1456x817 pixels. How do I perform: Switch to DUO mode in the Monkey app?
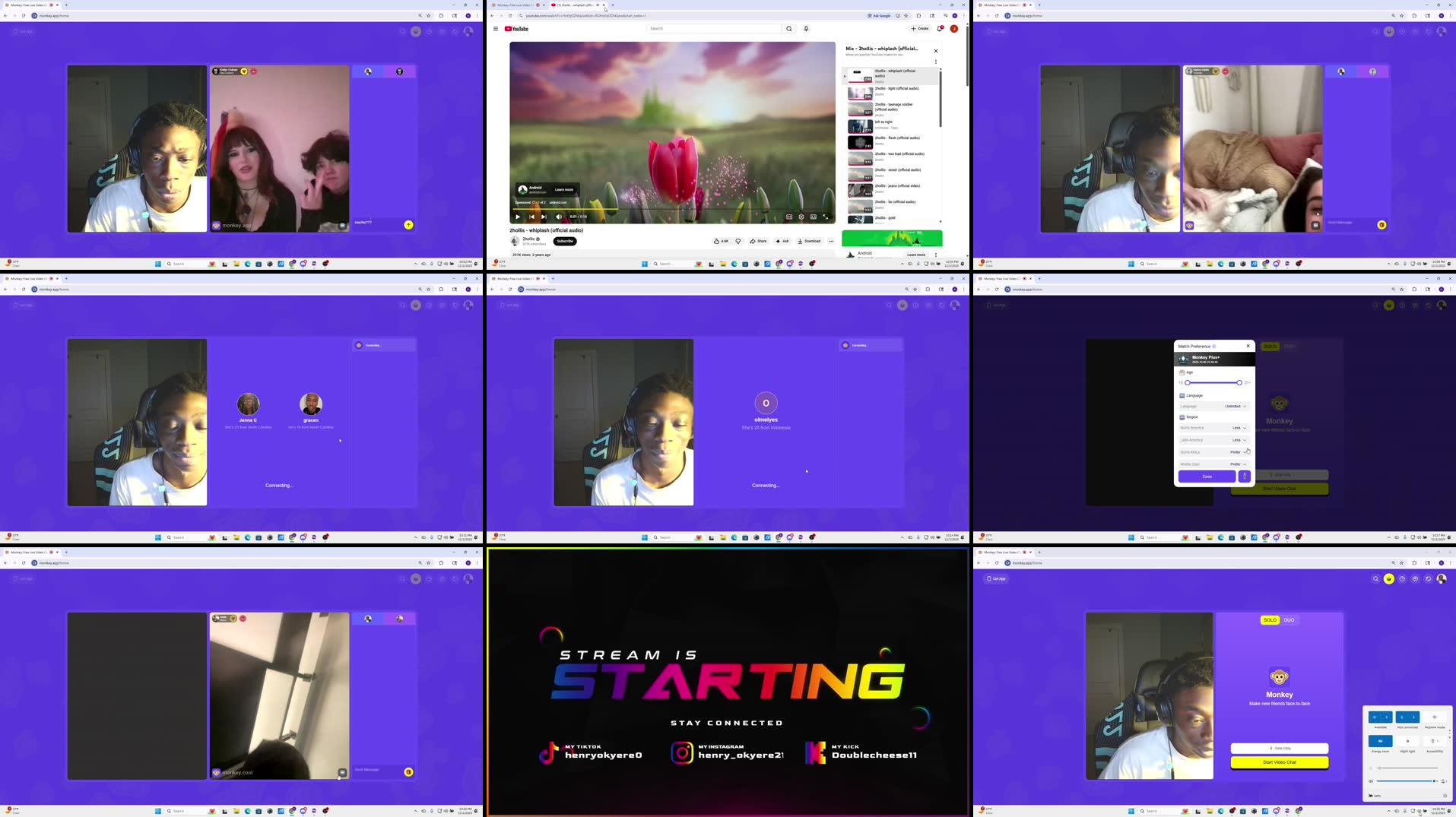click(x=1289, y=619)
